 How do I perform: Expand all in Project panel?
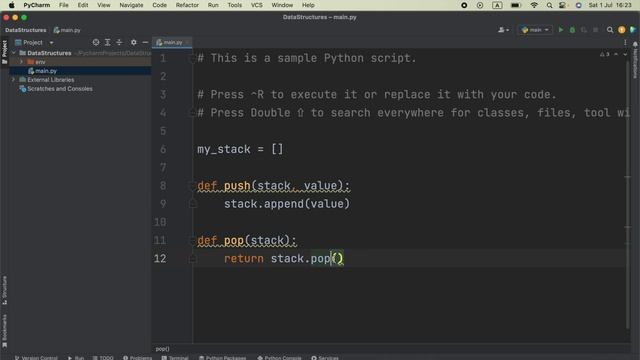pyautogui.click(x=107, y=42)
